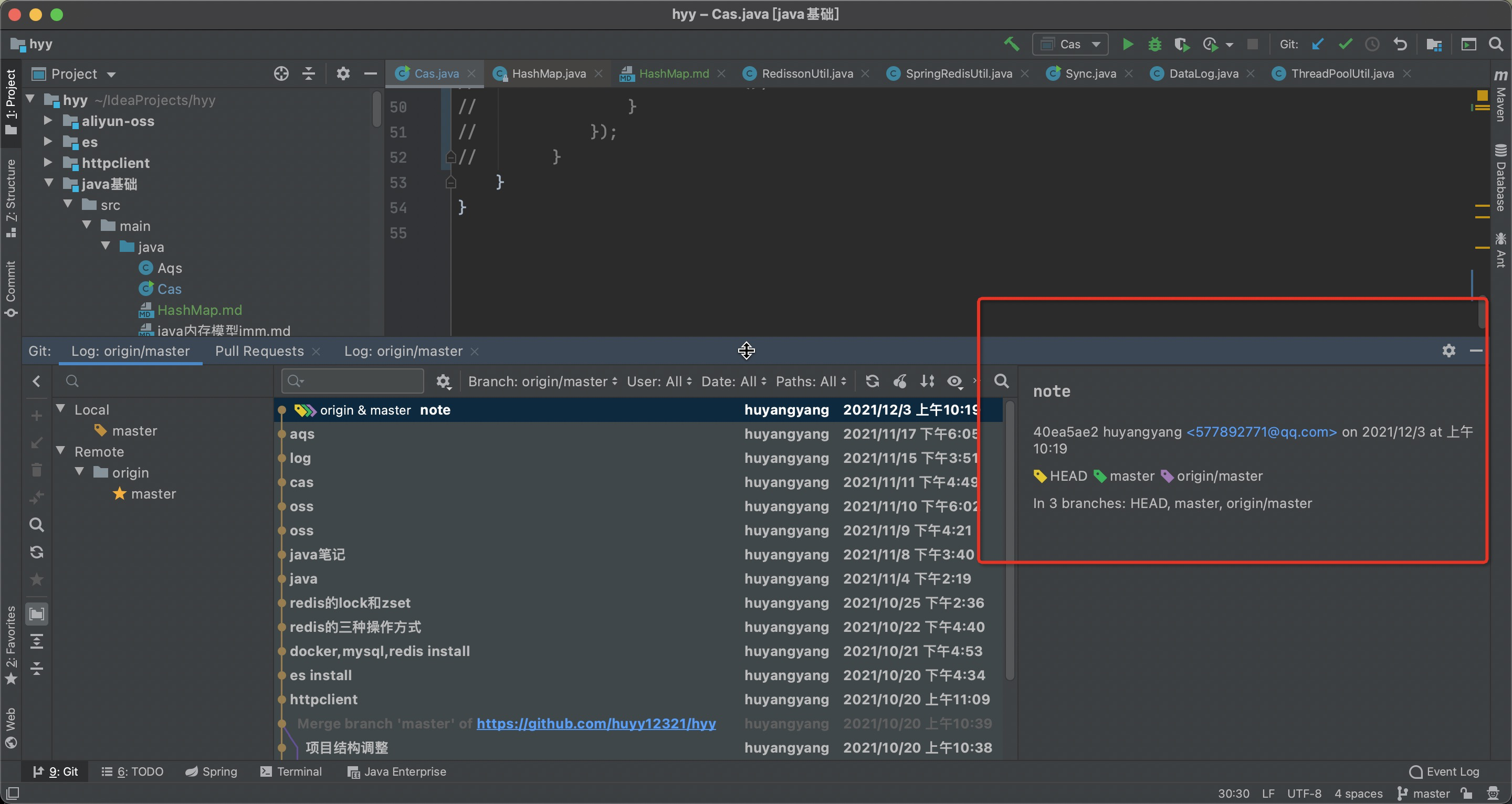Open the Cas run configuration dropdown
Viewport: 1512px width, 804px height.
(x=1070, y=45)
